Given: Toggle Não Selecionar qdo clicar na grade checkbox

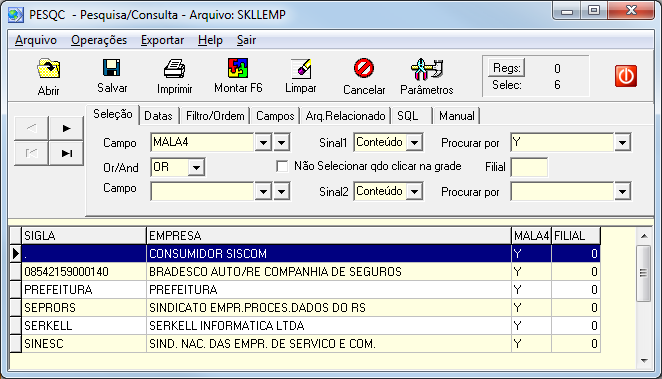Looking at the screenshot, I should [x=282, y=166].
